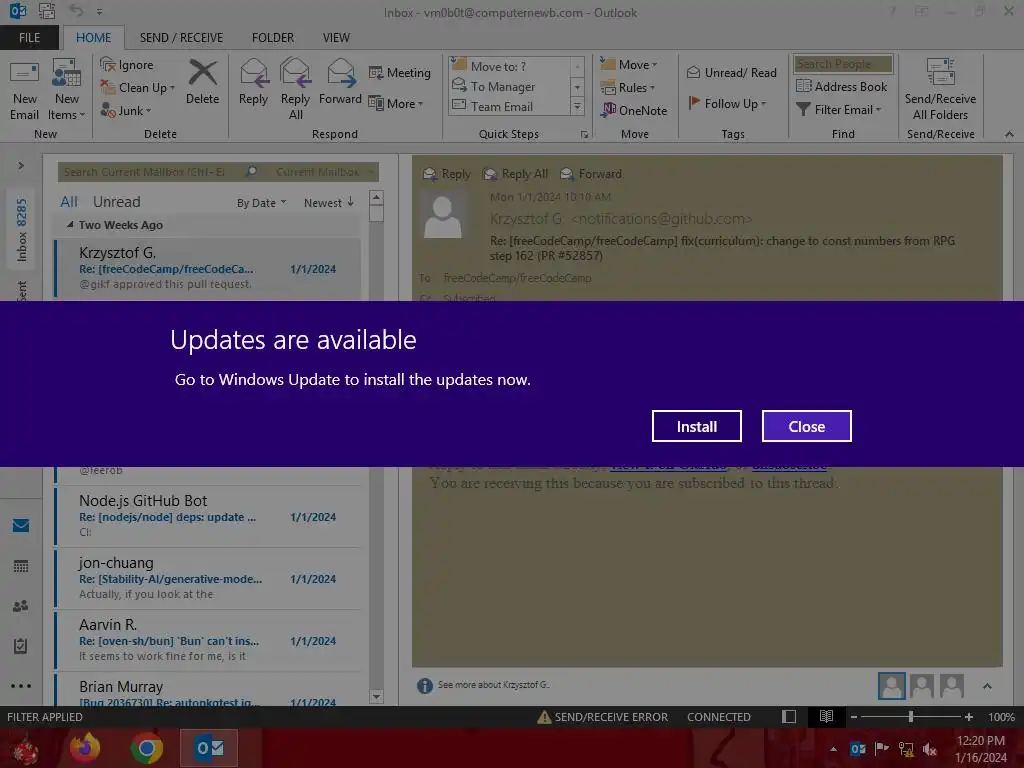Click the zoom in plus button

pos(968,717)
